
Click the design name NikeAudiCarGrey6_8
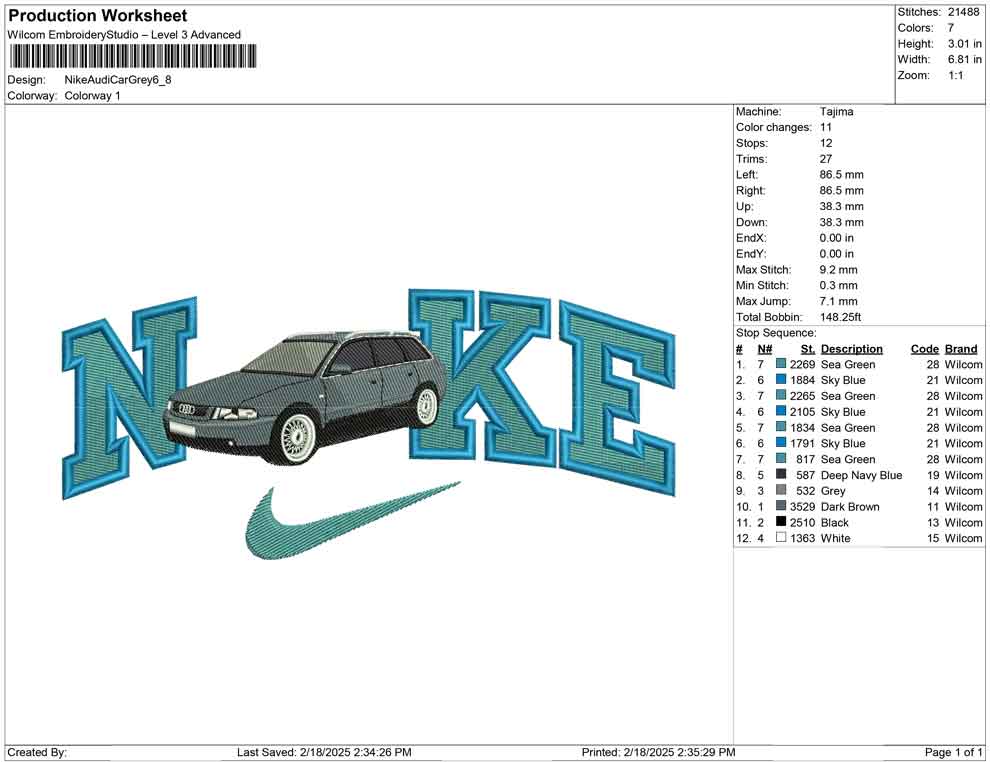pos(118,80)
